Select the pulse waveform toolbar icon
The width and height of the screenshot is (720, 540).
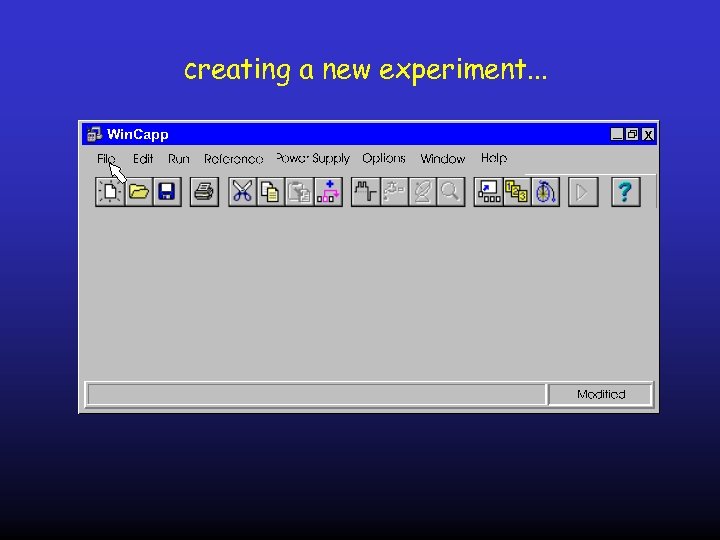click(x=366, y=191)
